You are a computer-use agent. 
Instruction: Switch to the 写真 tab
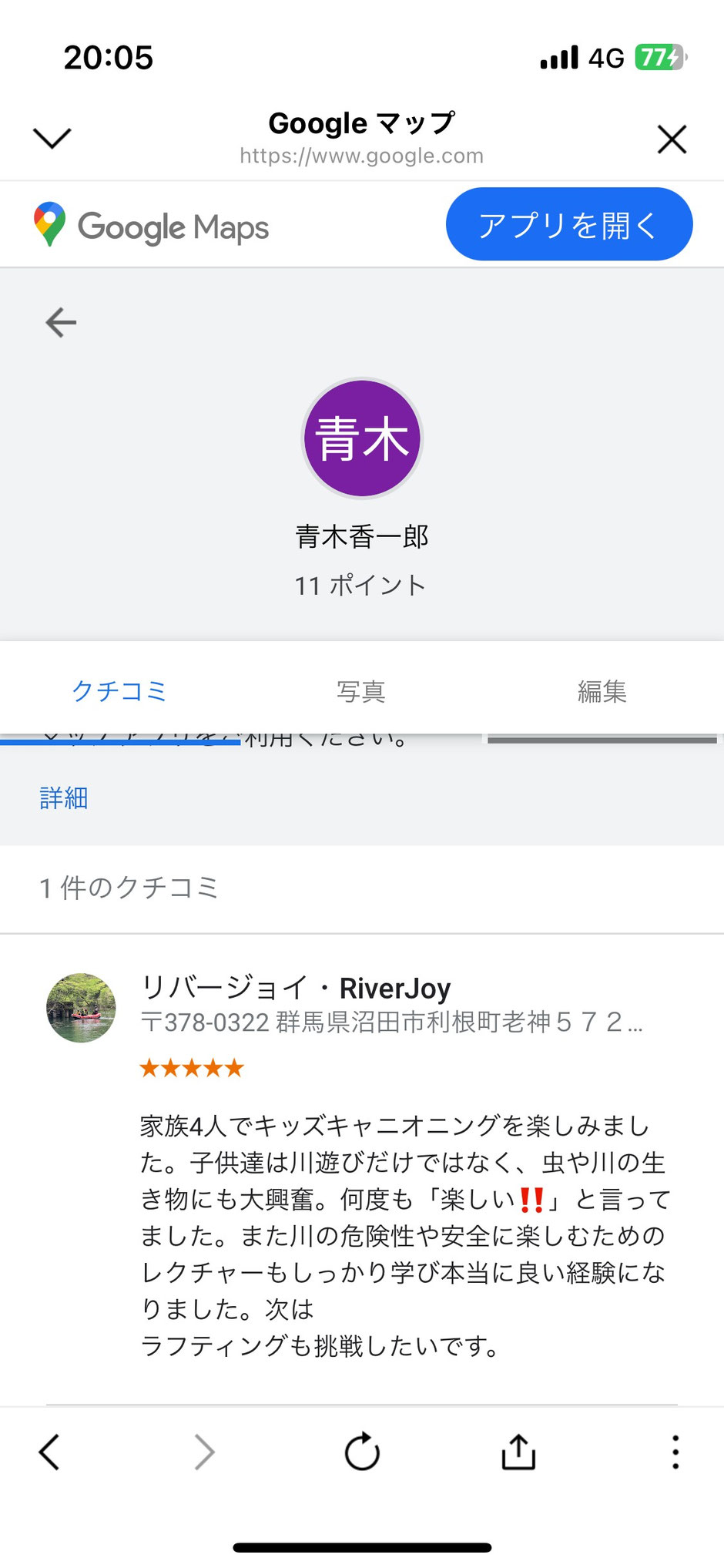pyautogui.click(x=361, y=691)
